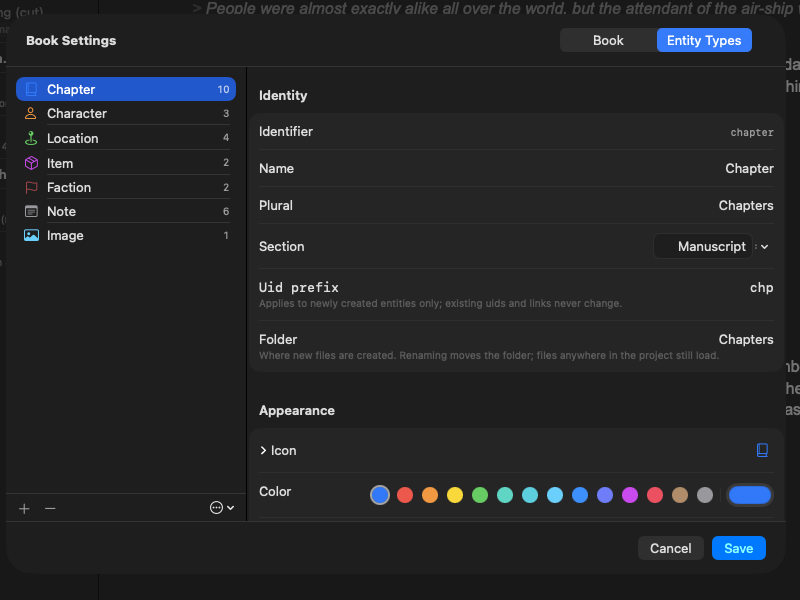Click the Character person icon

[x=31, y=113]
